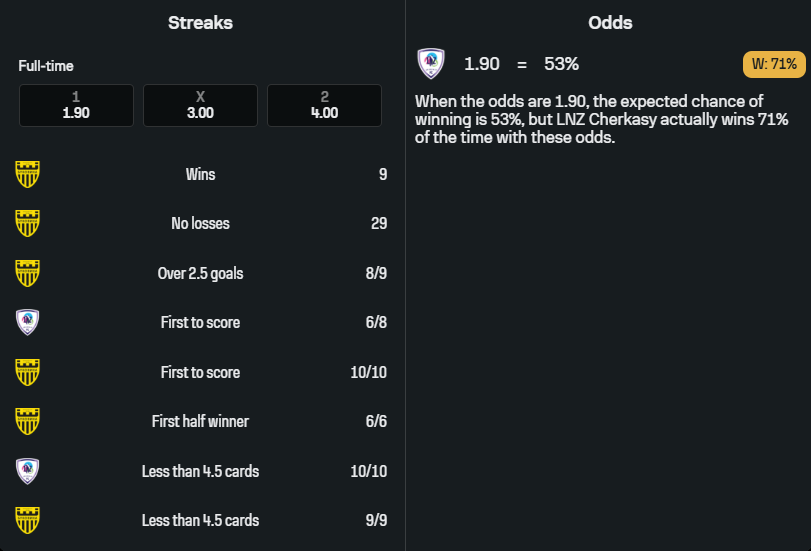Select the draw X 3.00 odds box
The image size is (811, 551).
200,105
